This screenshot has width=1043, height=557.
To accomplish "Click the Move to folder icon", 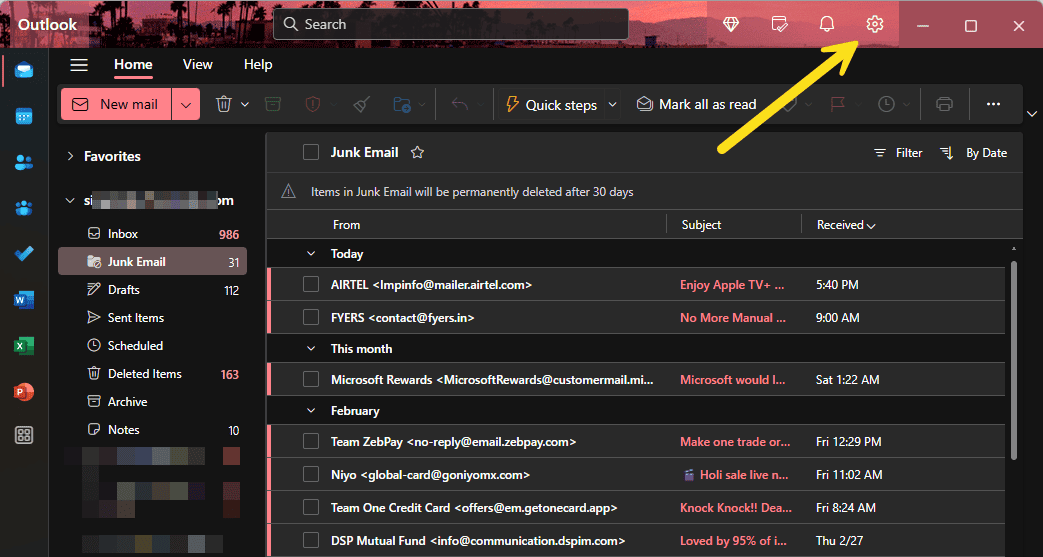I will tap(402, 104).
